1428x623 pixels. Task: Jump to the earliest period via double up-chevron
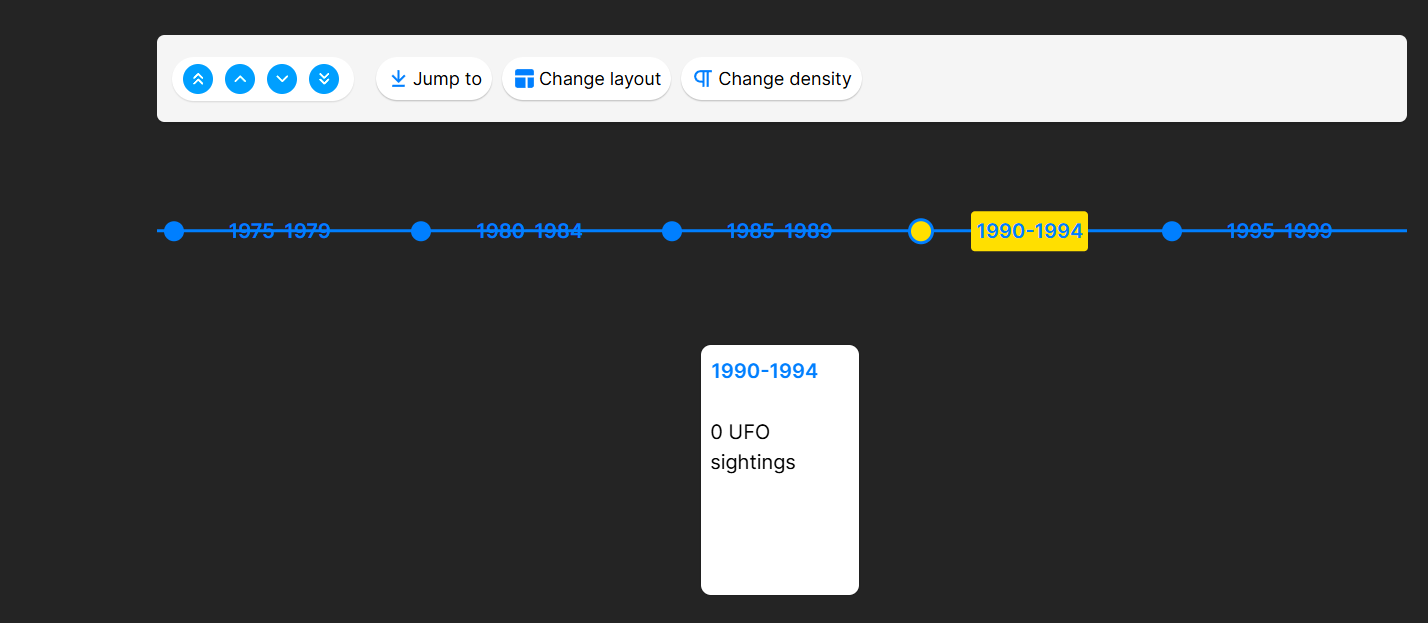(x=198, y=79)
